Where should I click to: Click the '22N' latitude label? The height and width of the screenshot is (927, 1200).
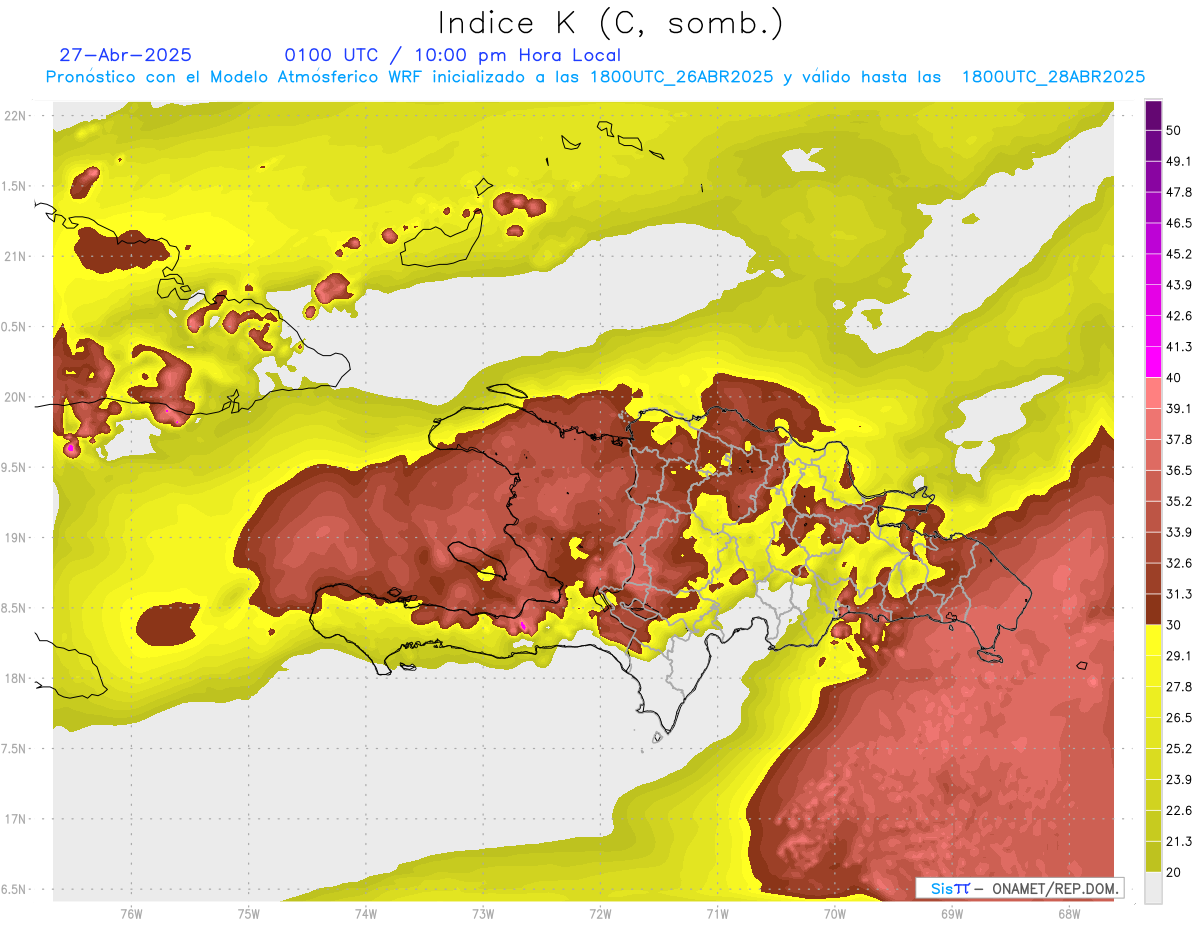coord(15,115)
